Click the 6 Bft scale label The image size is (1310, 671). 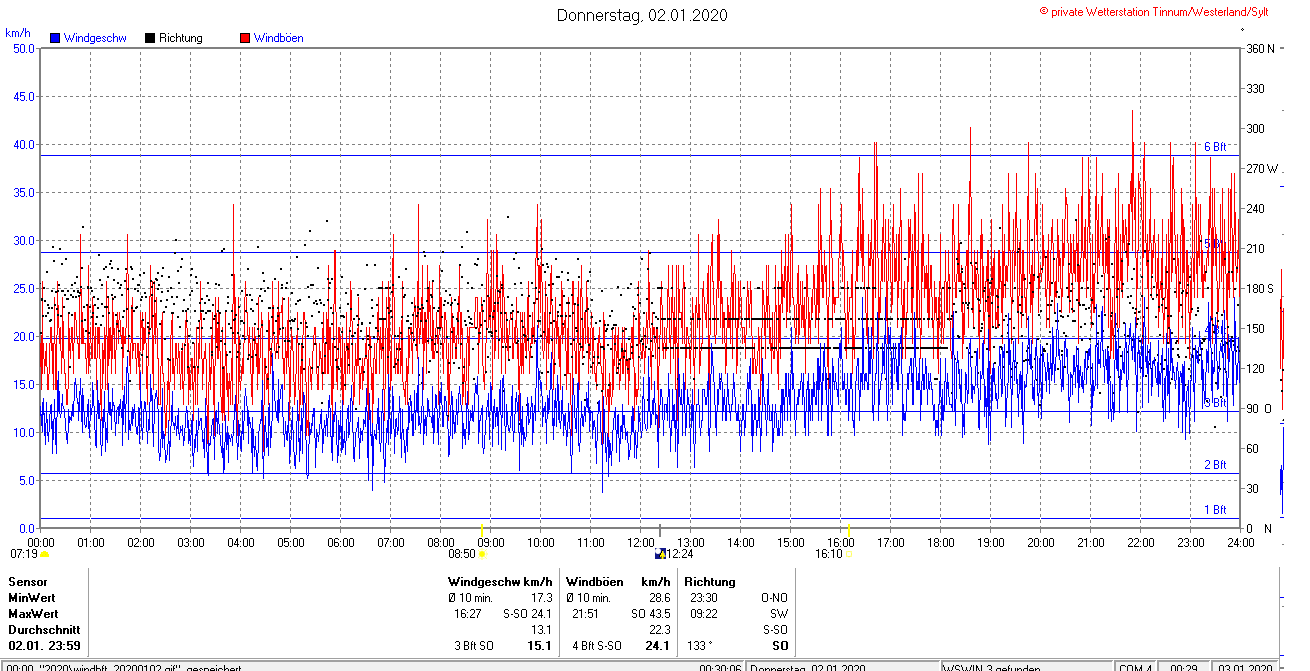click(1215, 147)
